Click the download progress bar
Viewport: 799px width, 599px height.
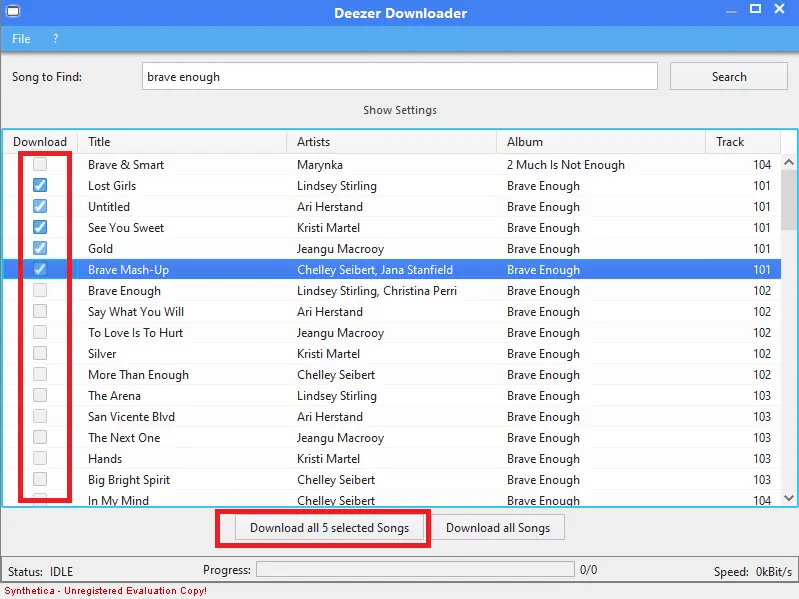[x=415, y=569]
